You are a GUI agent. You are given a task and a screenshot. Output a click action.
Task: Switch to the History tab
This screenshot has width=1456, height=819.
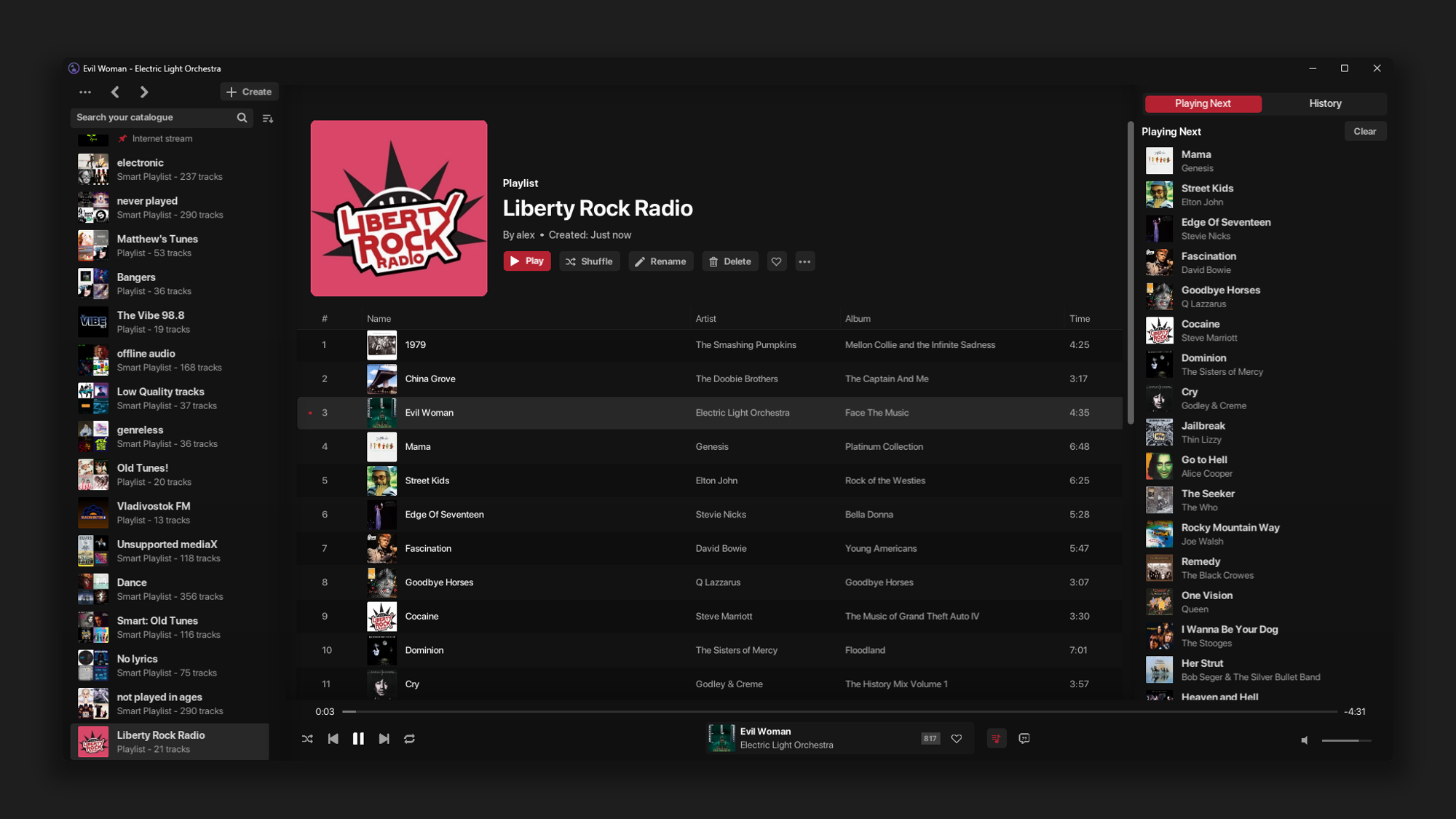pyautogui.click(x=1324, y=103)
